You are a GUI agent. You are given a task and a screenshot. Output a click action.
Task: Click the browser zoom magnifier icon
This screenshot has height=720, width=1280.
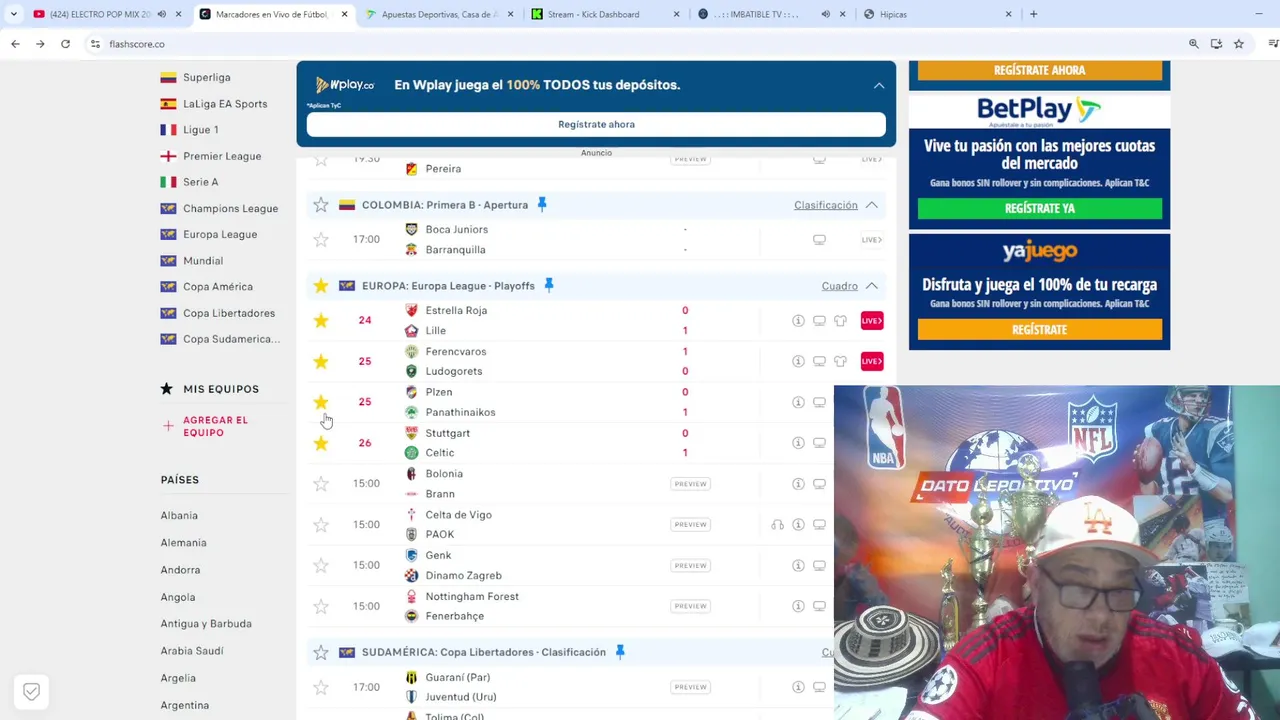[1193, 44]
